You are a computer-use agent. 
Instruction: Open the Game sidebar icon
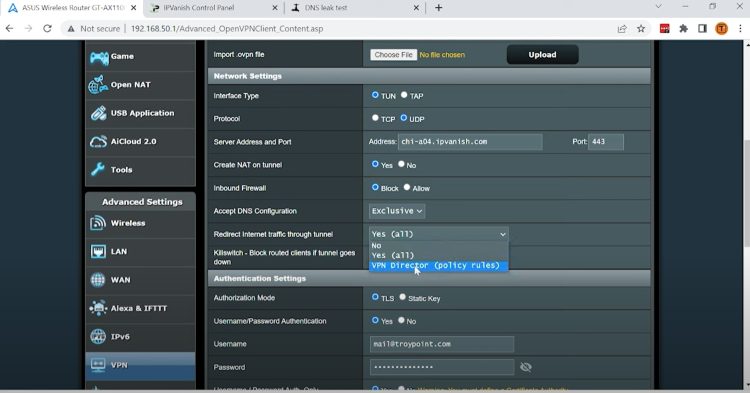tap(99, 57)
